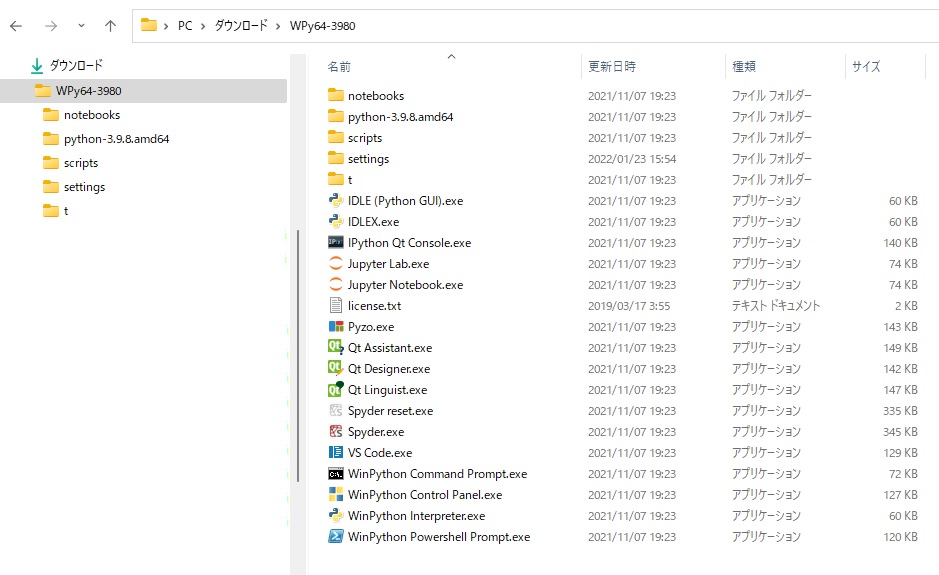This screenshot has height=575, width=939.
Task: Click the ダウンロード download arrow icon
Action: click(x=37, y=65)
